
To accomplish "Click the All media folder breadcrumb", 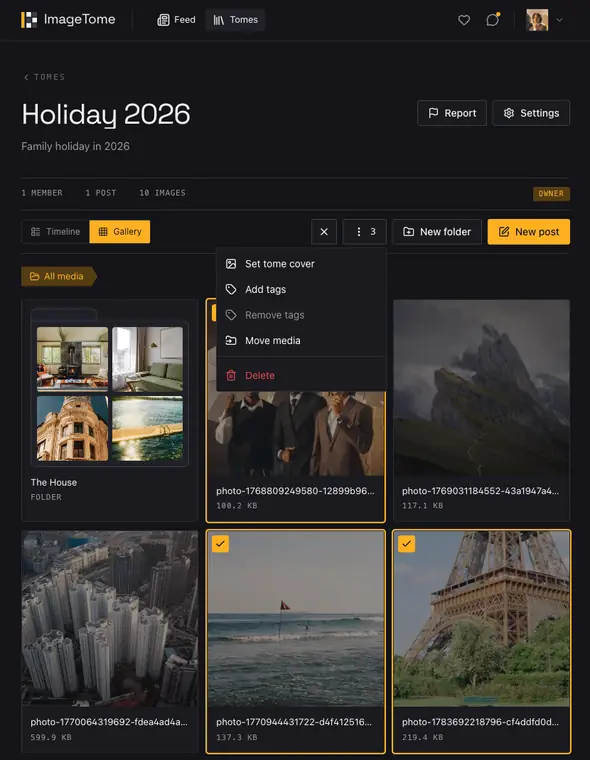I will (59, 276).
